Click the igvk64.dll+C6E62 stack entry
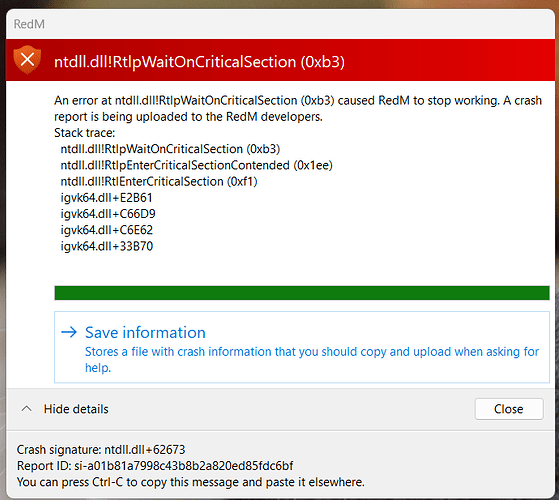559x500 pixels. pyautogui.click(x=107, y=230)
